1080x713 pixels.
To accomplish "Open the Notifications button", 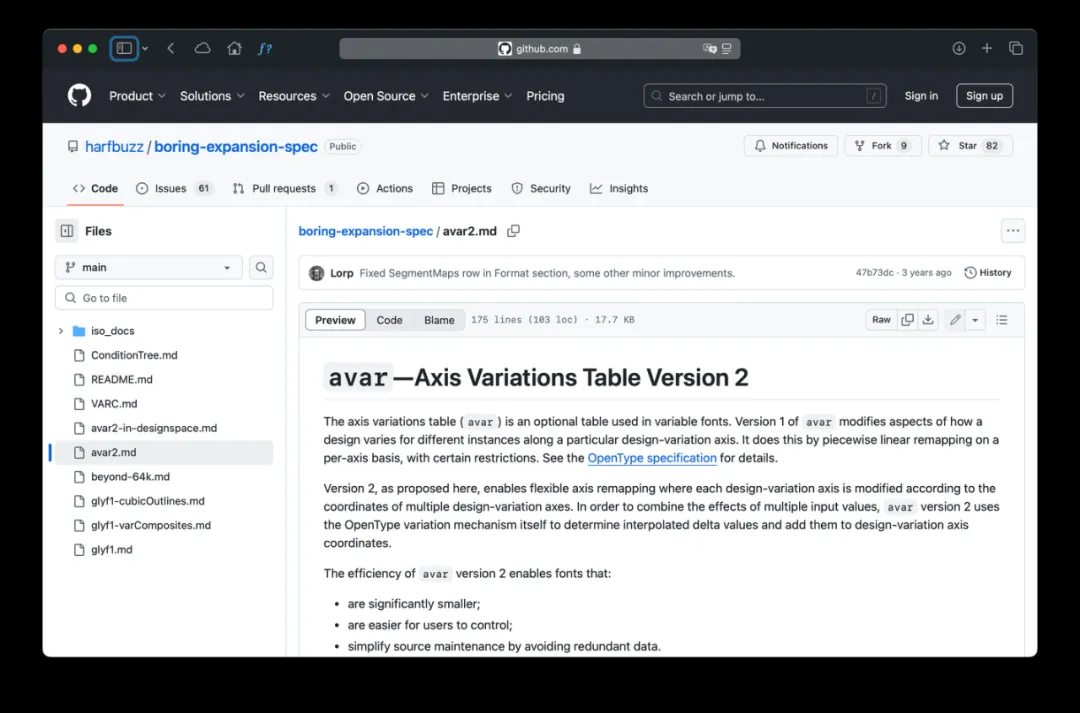I will point(791,145).
